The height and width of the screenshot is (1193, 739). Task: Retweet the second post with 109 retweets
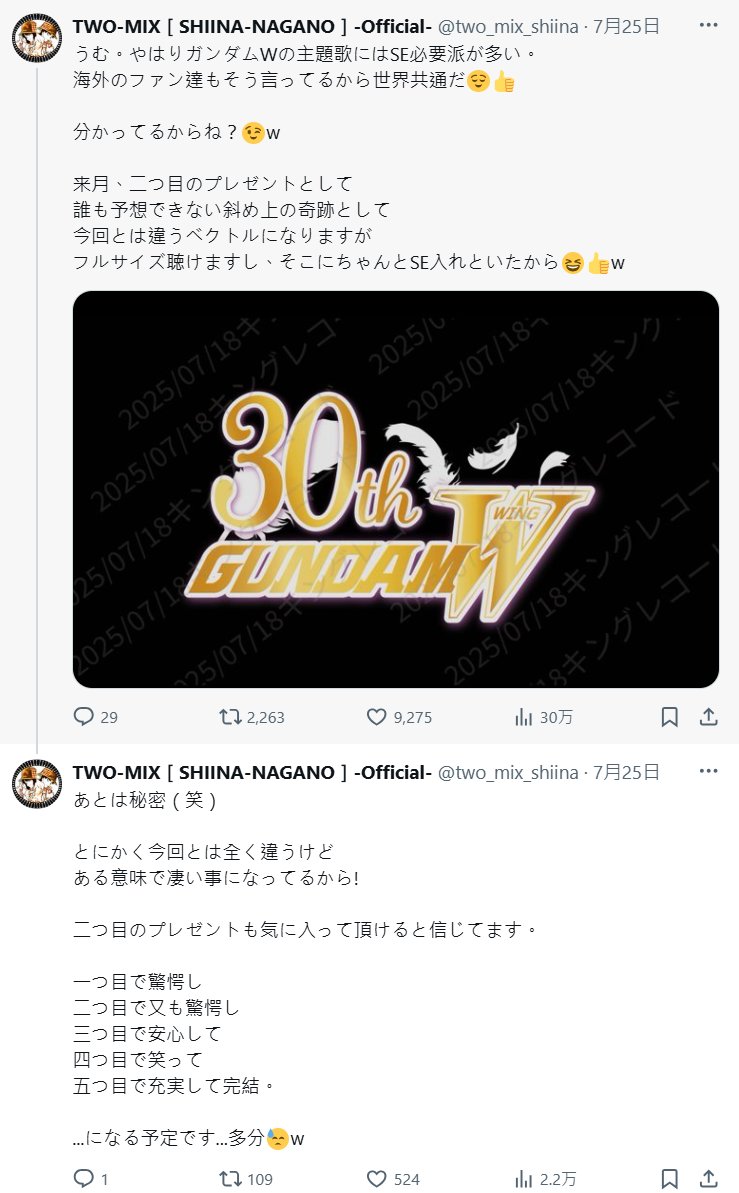(245, 1179)
